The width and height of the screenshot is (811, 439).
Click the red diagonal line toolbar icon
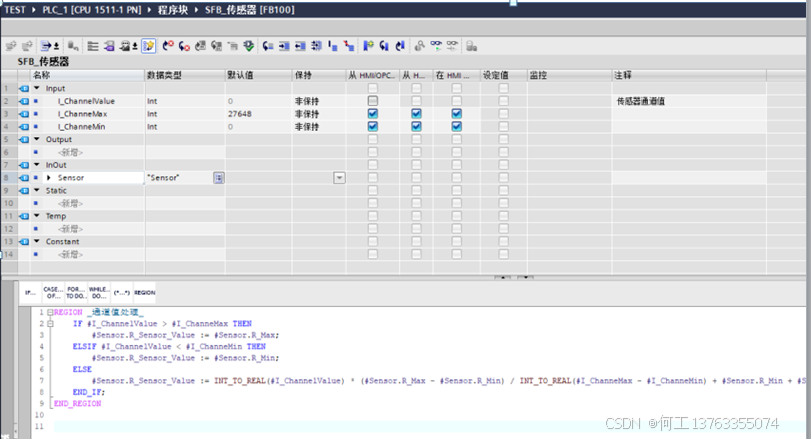349,46
